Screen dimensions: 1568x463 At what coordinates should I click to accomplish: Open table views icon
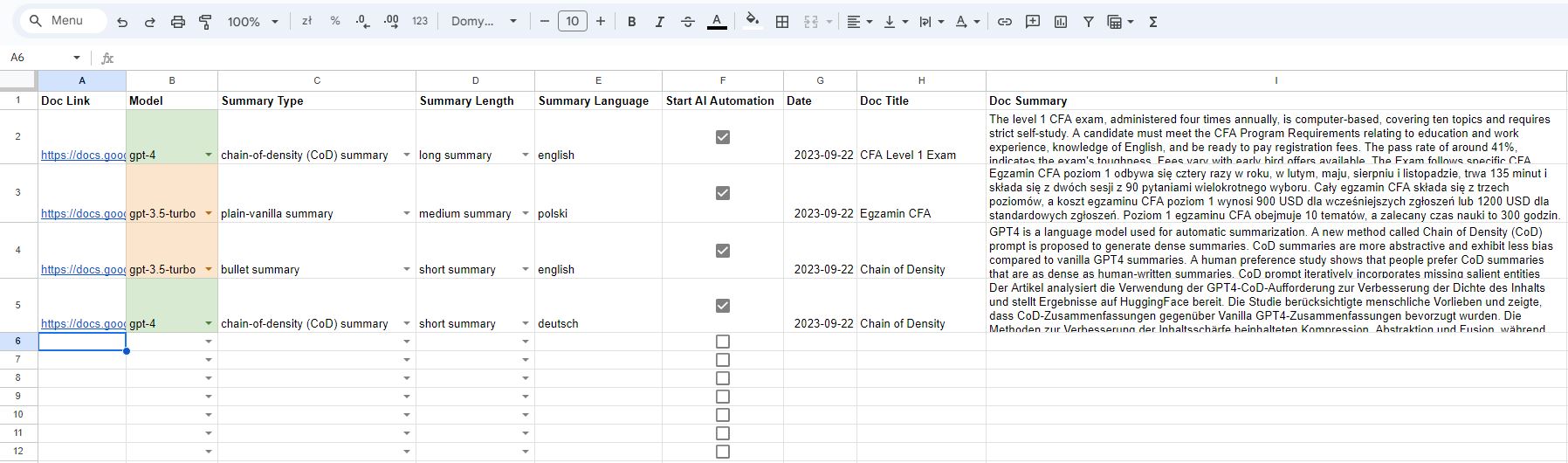pos(1118,22)
